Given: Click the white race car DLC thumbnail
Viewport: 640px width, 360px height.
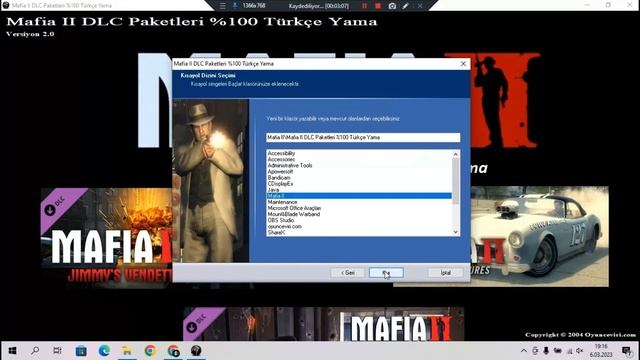Looking at the screenshot, I should pyautogui.click(x=539, y=237).
